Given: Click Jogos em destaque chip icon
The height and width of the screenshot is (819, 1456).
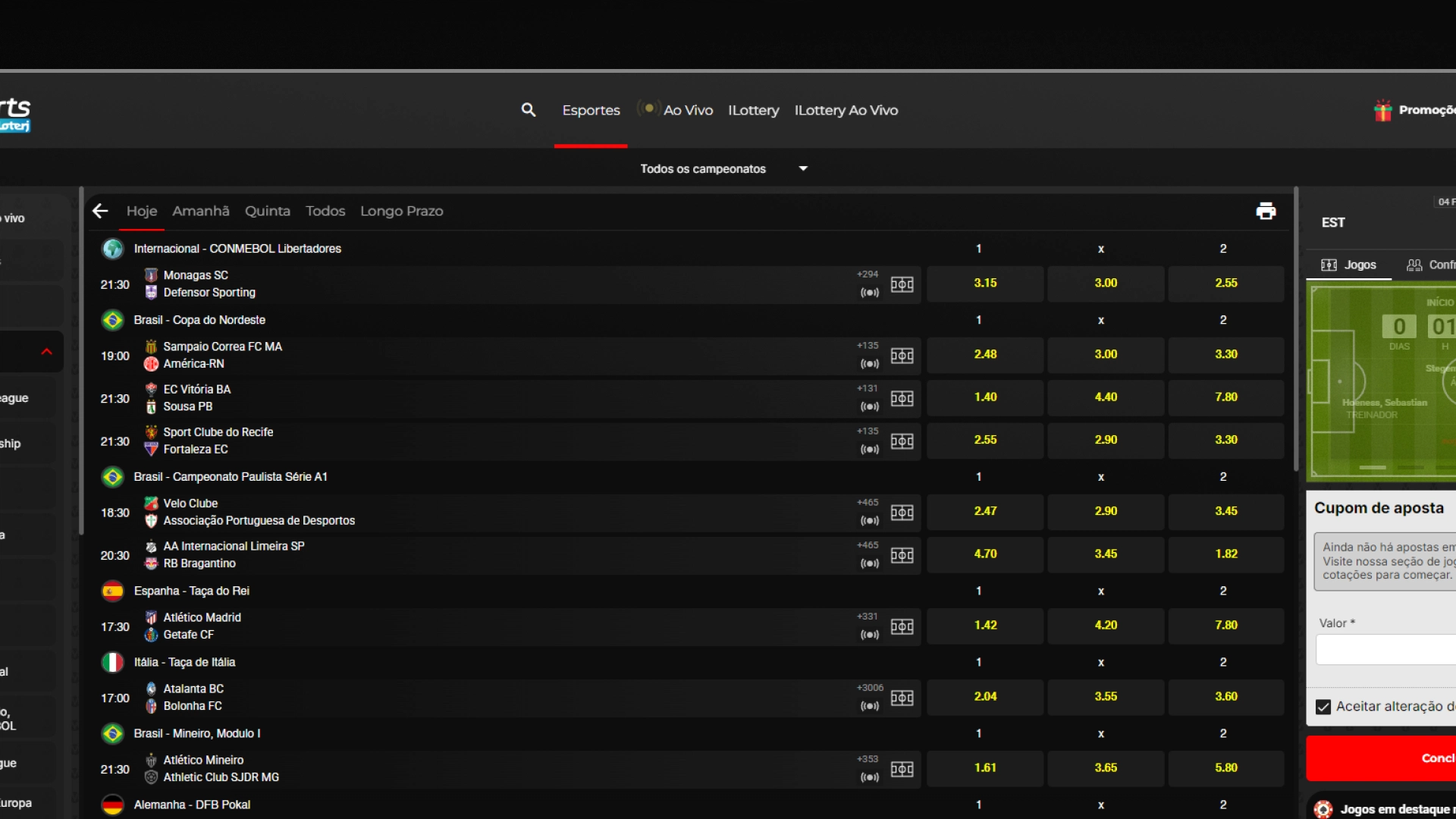Looking at the screenshot, I should (1323, 809).
